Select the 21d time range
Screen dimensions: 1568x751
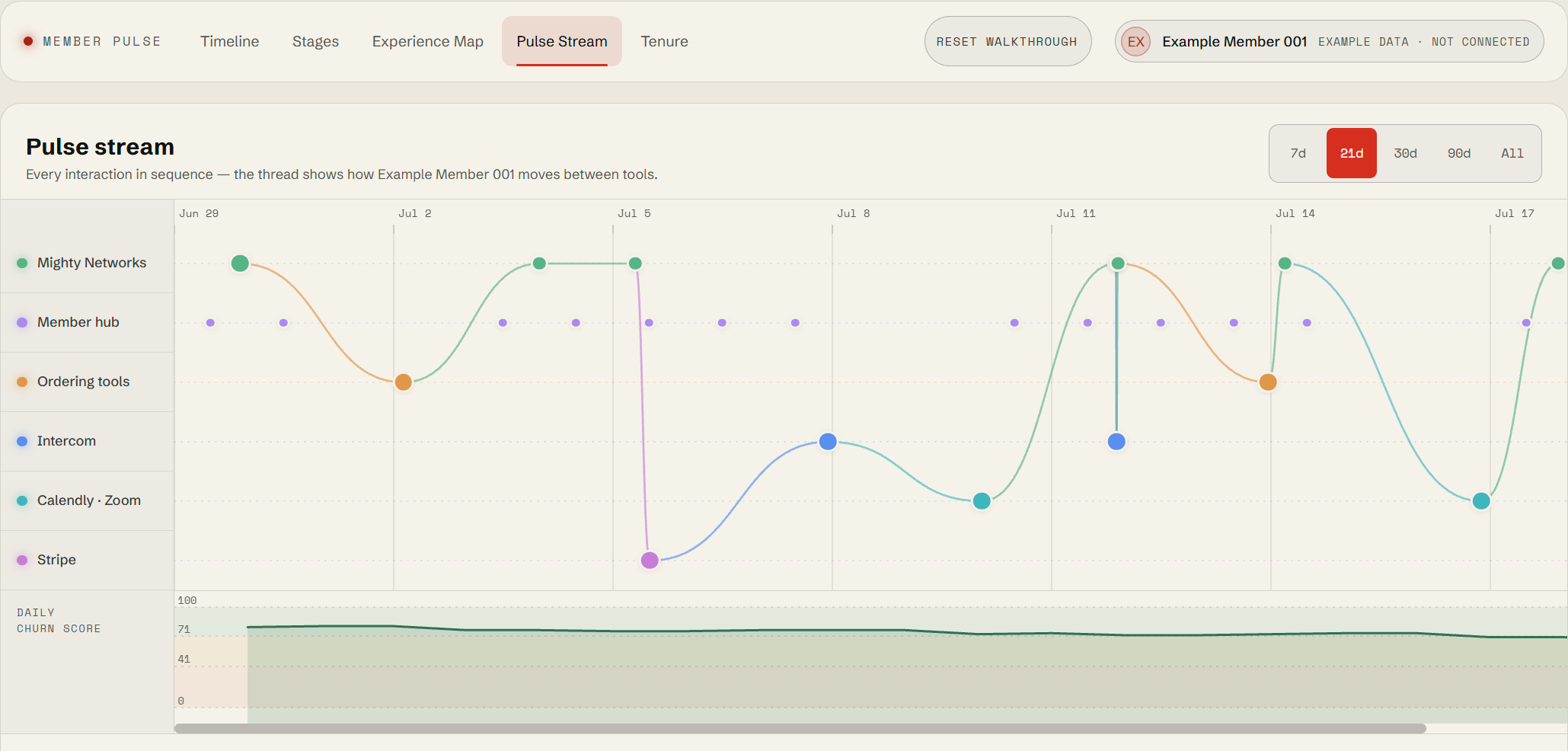click(1351, 153)
